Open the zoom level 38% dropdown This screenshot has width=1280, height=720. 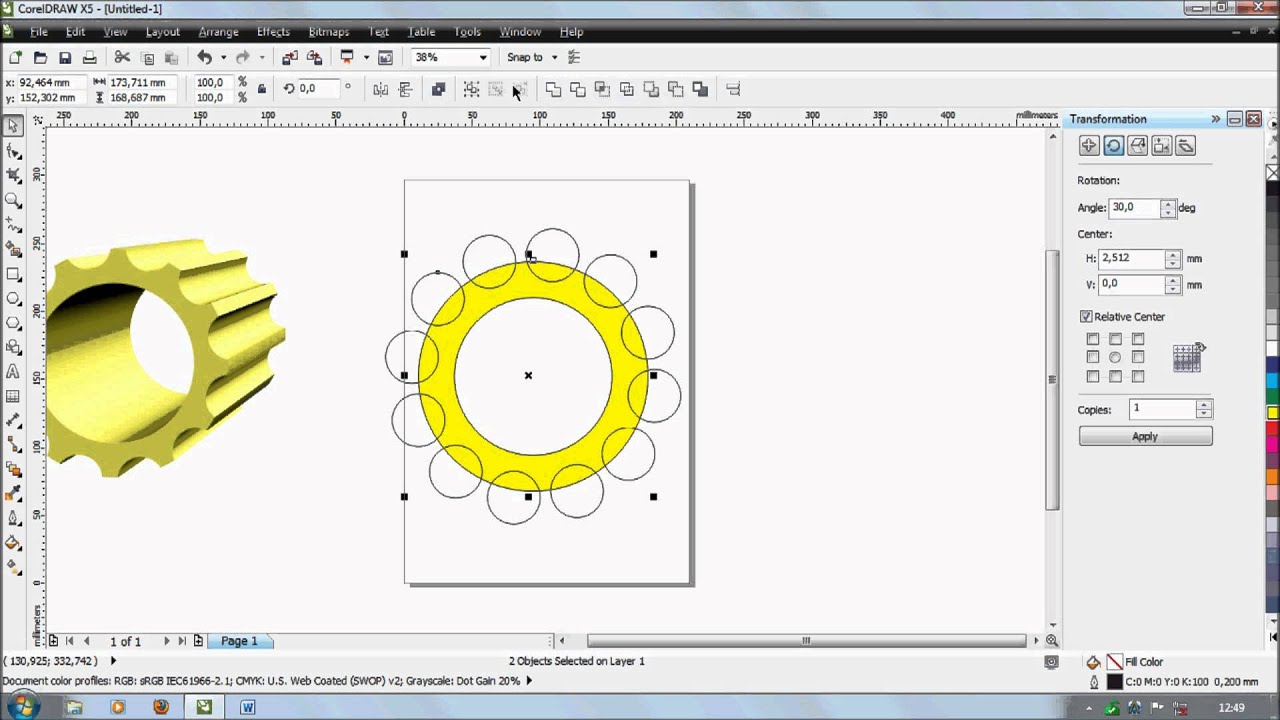(483, 57)
